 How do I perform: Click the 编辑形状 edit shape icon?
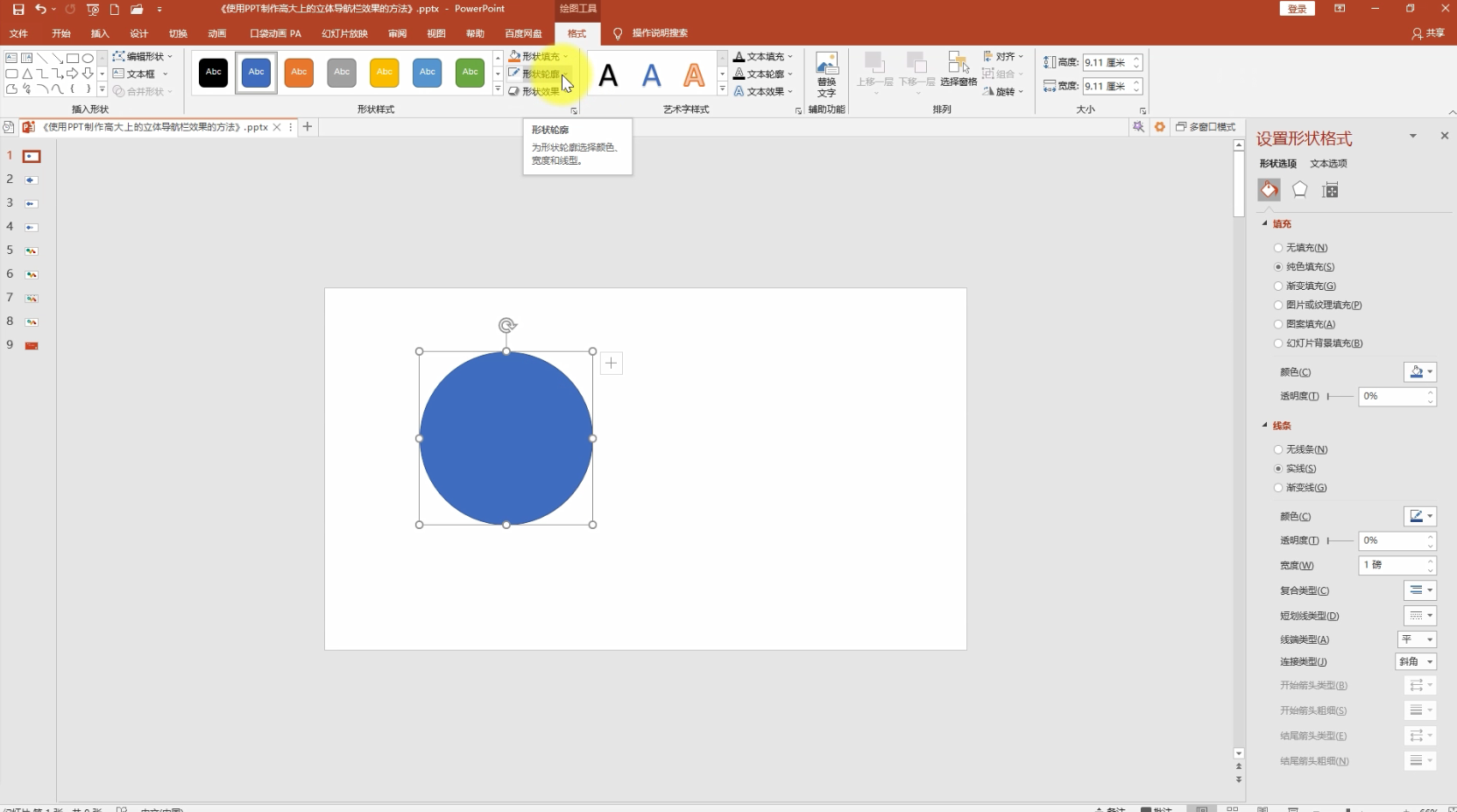(x=119, y=56)
